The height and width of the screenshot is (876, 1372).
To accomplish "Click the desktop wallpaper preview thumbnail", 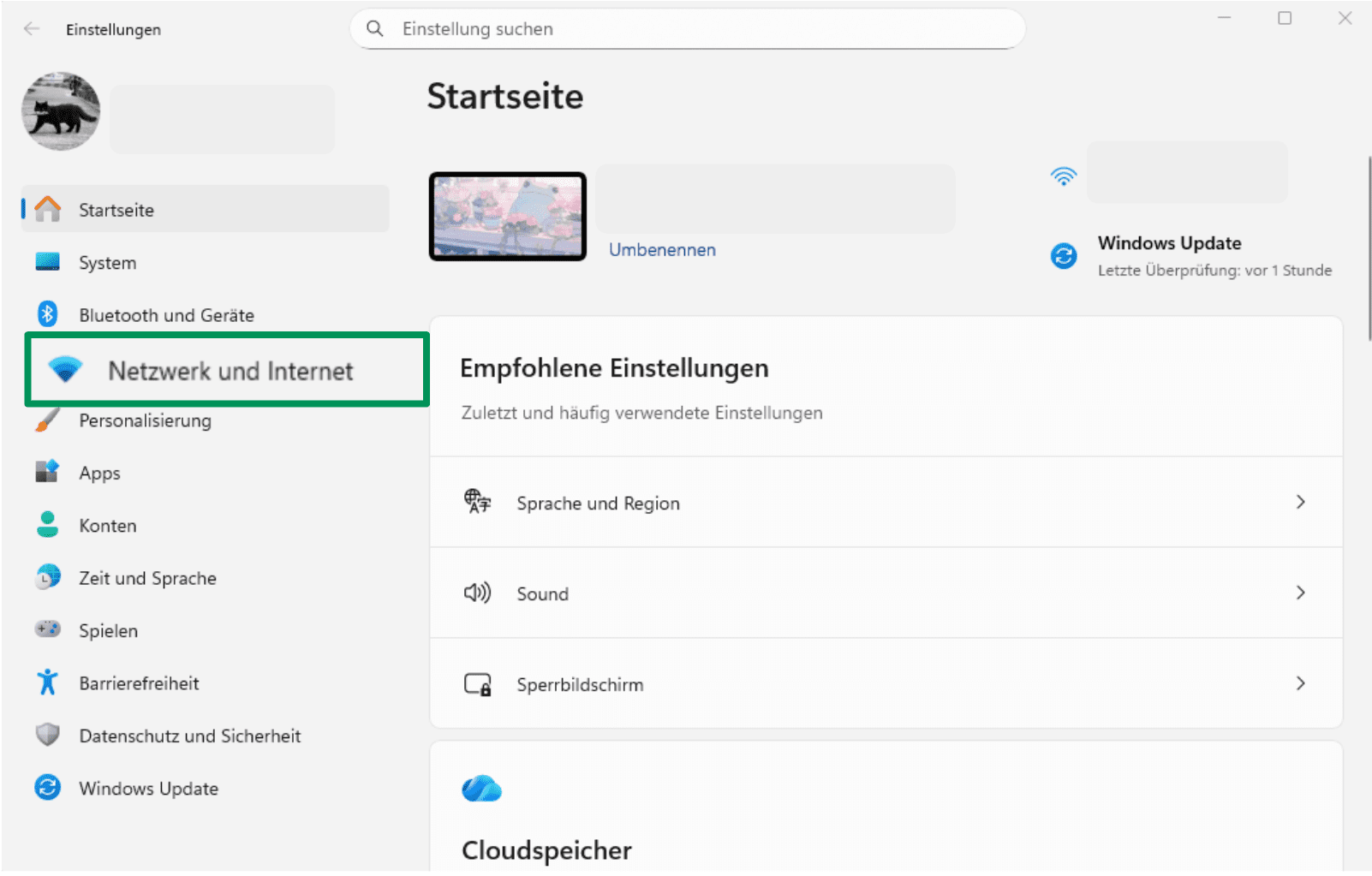I will [508, 217].
